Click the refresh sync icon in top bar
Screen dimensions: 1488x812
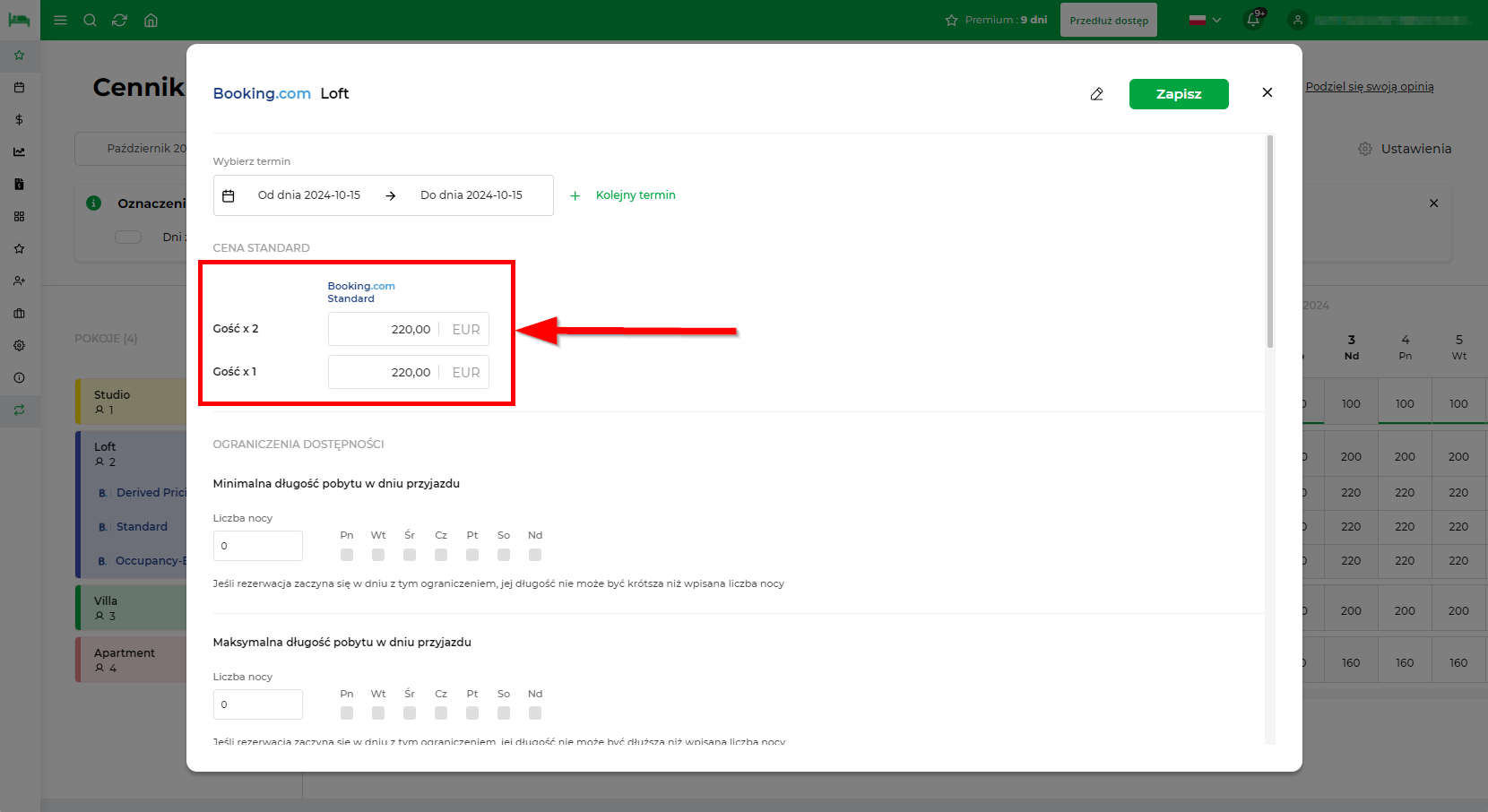(119, 20)
